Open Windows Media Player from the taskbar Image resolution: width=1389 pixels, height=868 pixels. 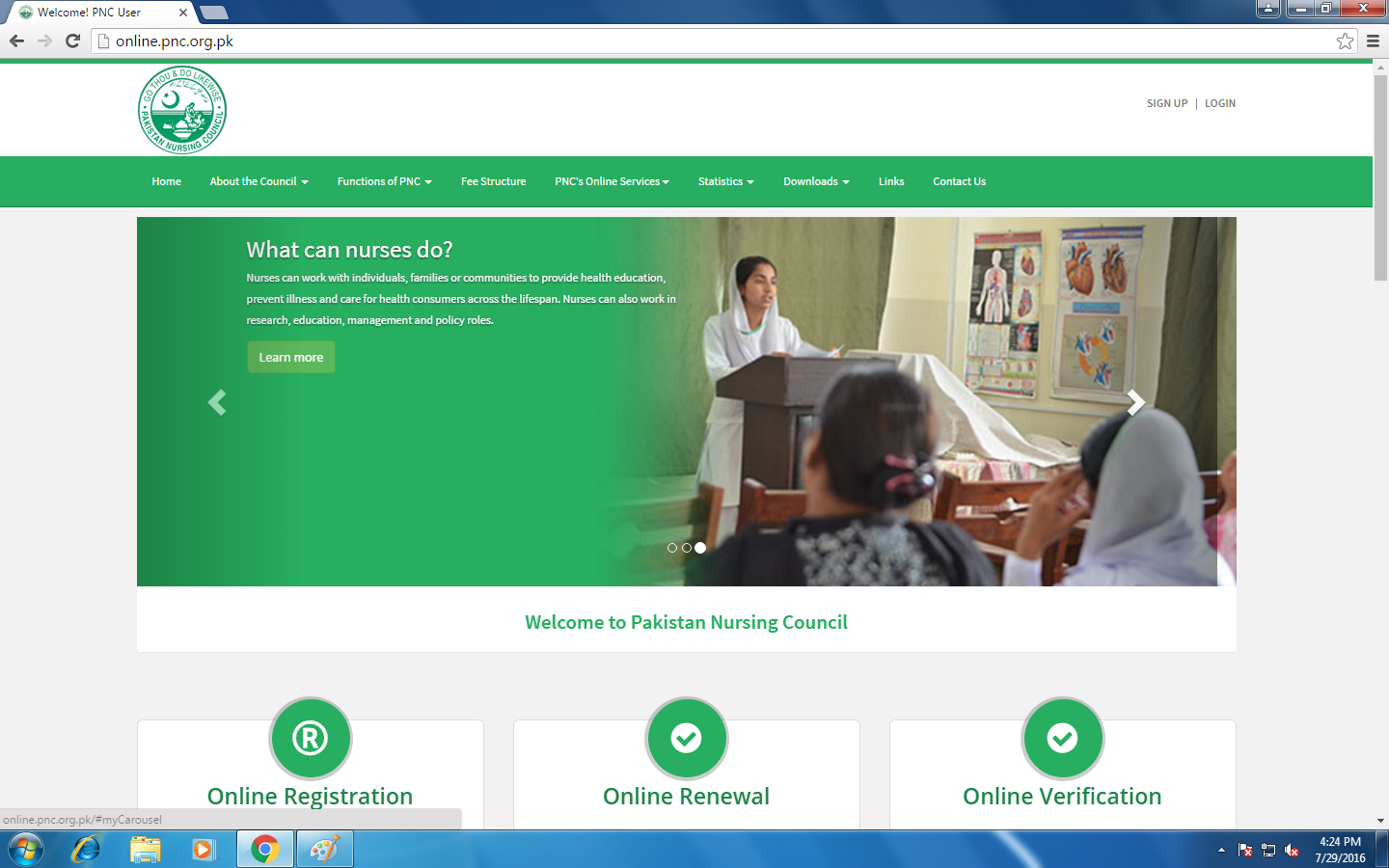(x=204, y=850)
